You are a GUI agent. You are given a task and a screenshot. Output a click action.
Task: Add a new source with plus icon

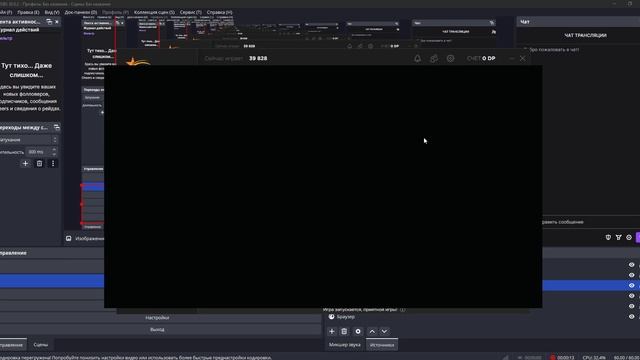click(x=331, y=331)
